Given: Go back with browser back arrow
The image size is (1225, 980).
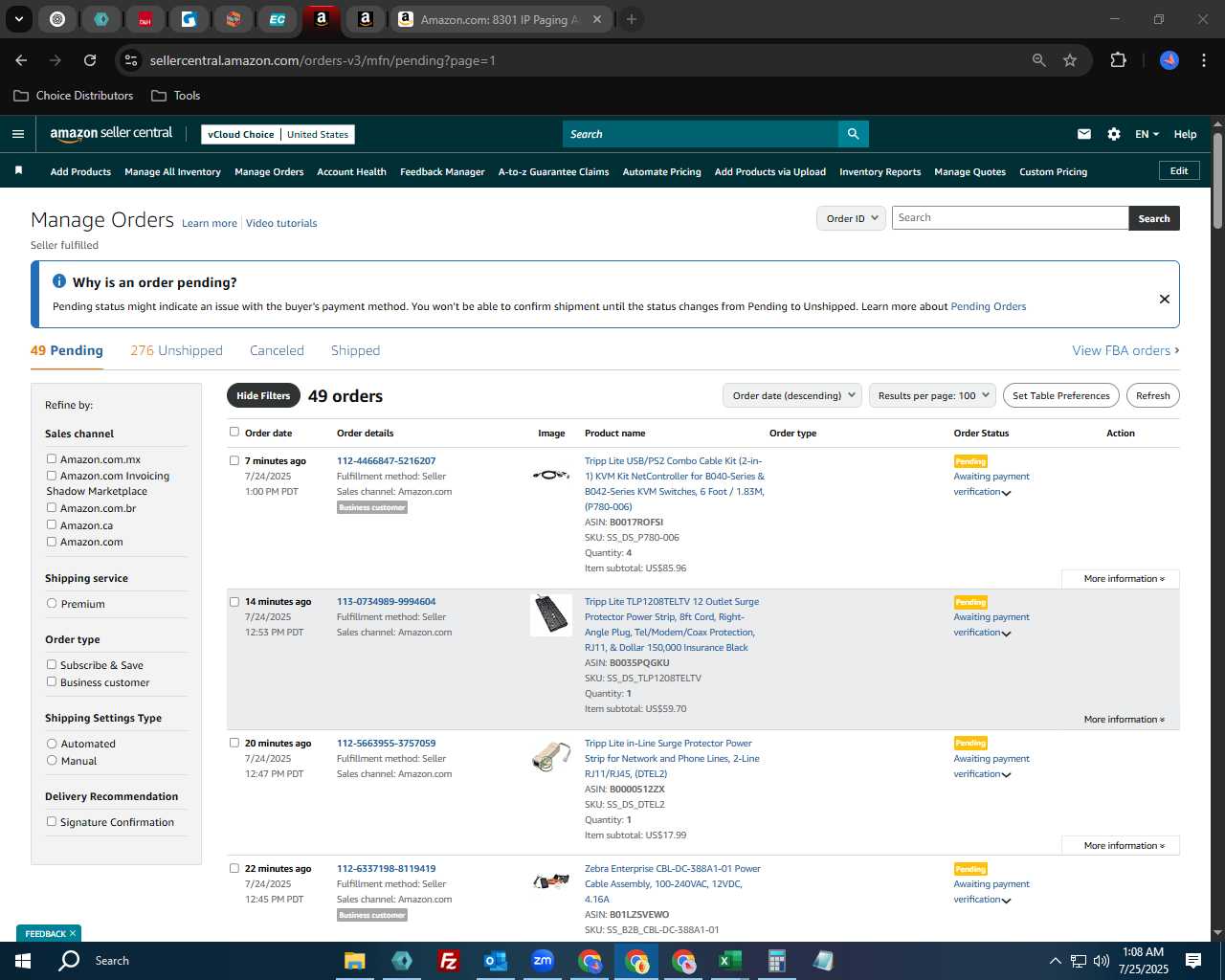Looking at the screenshot, I should tap(21, 60).
